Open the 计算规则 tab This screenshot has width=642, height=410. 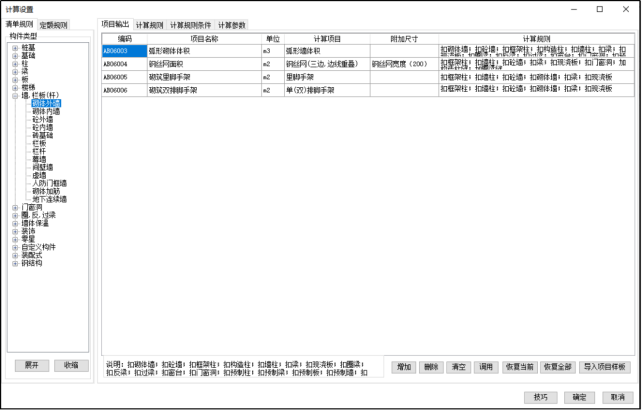150,24
